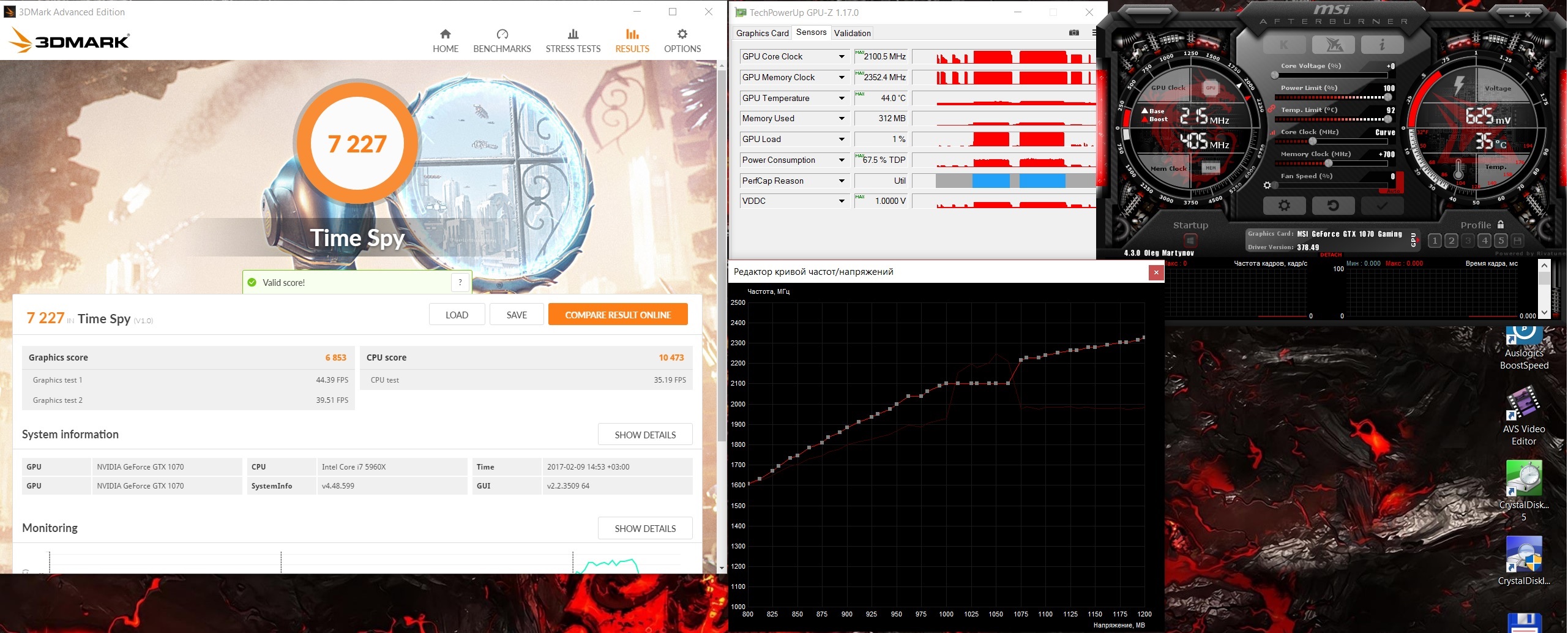Click SAVE button in 3DMark
The width and height of the screenshot is (1568, 633).
pos(517,315)
